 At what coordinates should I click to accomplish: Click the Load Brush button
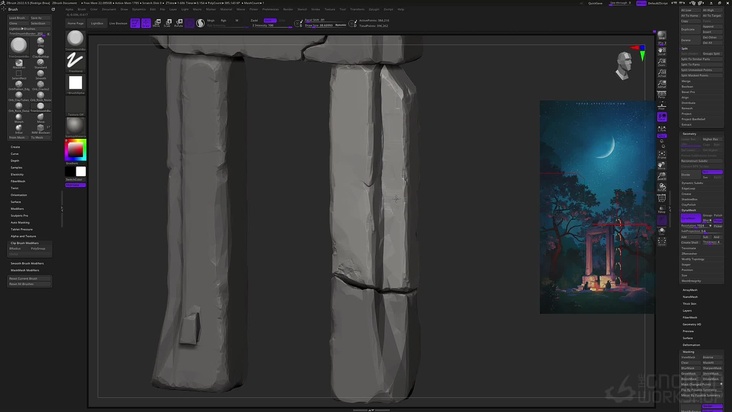[18, 18]
